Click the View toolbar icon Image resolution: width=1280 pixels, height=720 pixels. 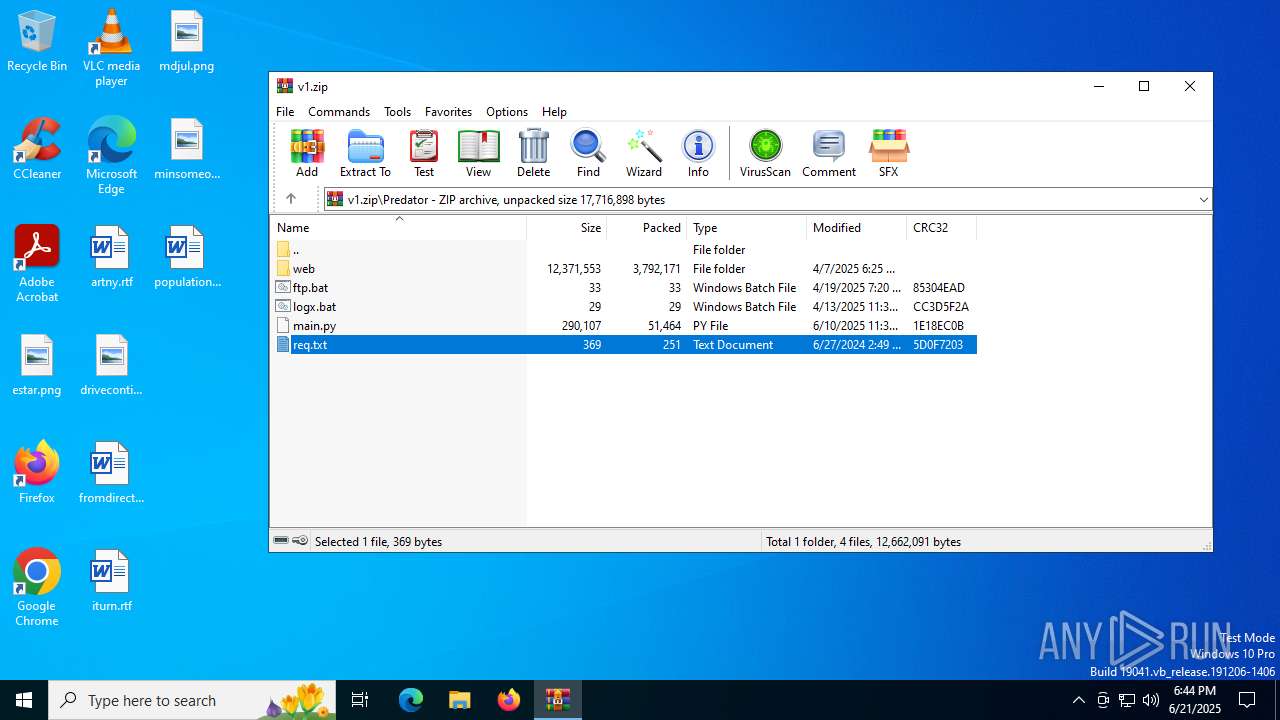[478, 153]
